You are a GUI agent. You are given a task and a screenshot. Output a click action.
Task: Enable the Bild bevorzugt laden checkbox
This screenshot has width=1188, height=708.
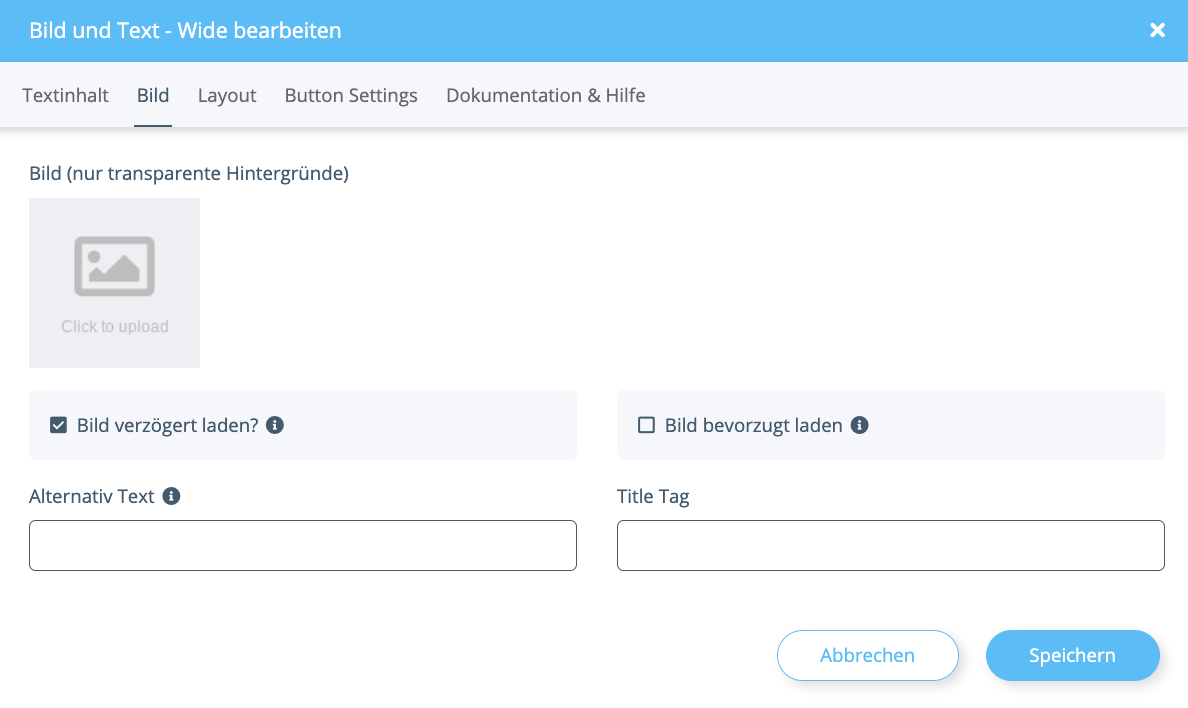point(646,425)
